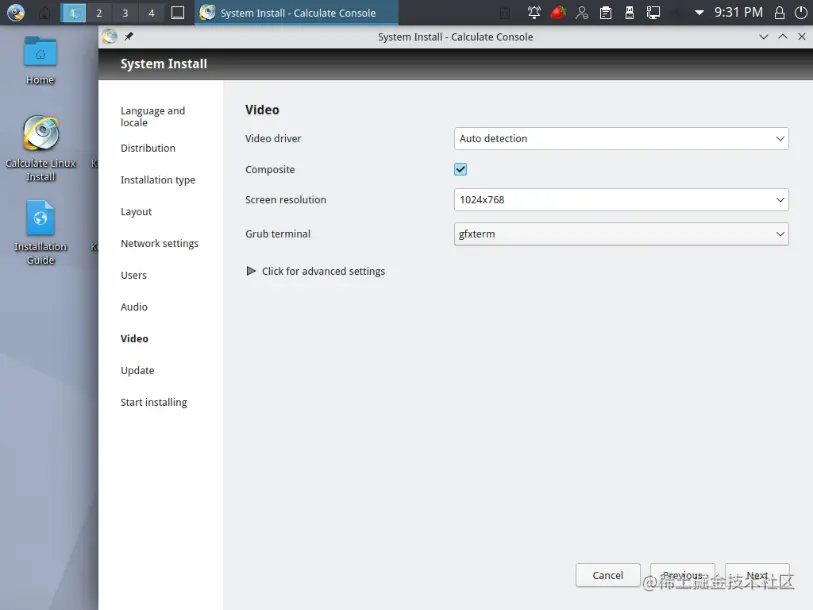The width and height of the screenshot is (813, 610).
Task: Go to Start installing step
Action: click(x=153, y=403)
